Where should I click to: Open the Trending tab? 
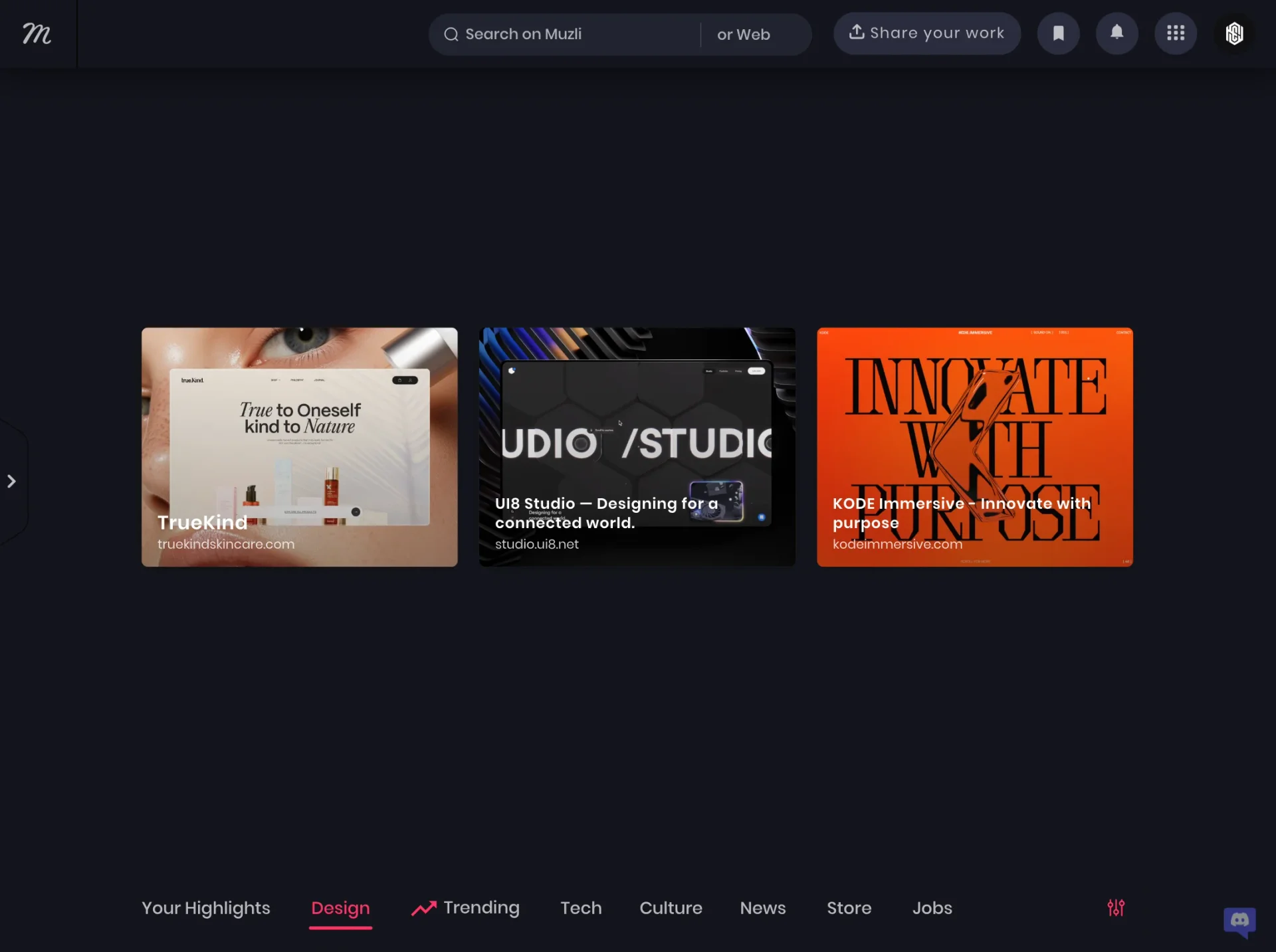(465, 907)
